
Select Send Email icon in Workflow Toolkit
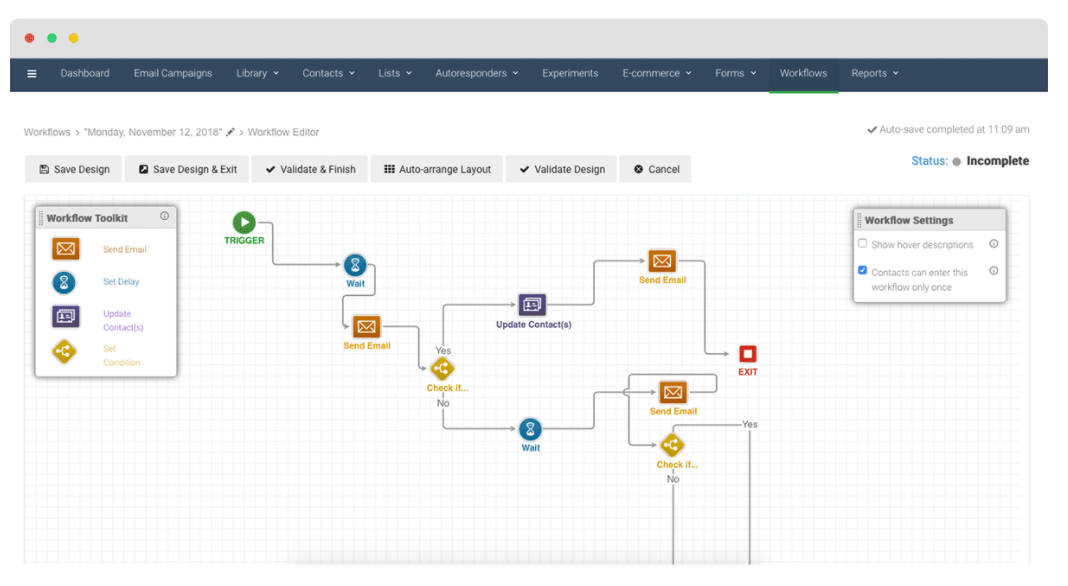click(x=66, y=249)
